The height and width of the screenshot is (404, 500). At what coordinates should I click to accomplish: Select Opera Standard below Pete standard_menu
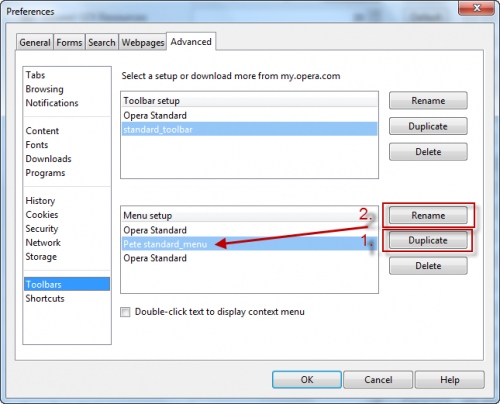click(249, 258)
